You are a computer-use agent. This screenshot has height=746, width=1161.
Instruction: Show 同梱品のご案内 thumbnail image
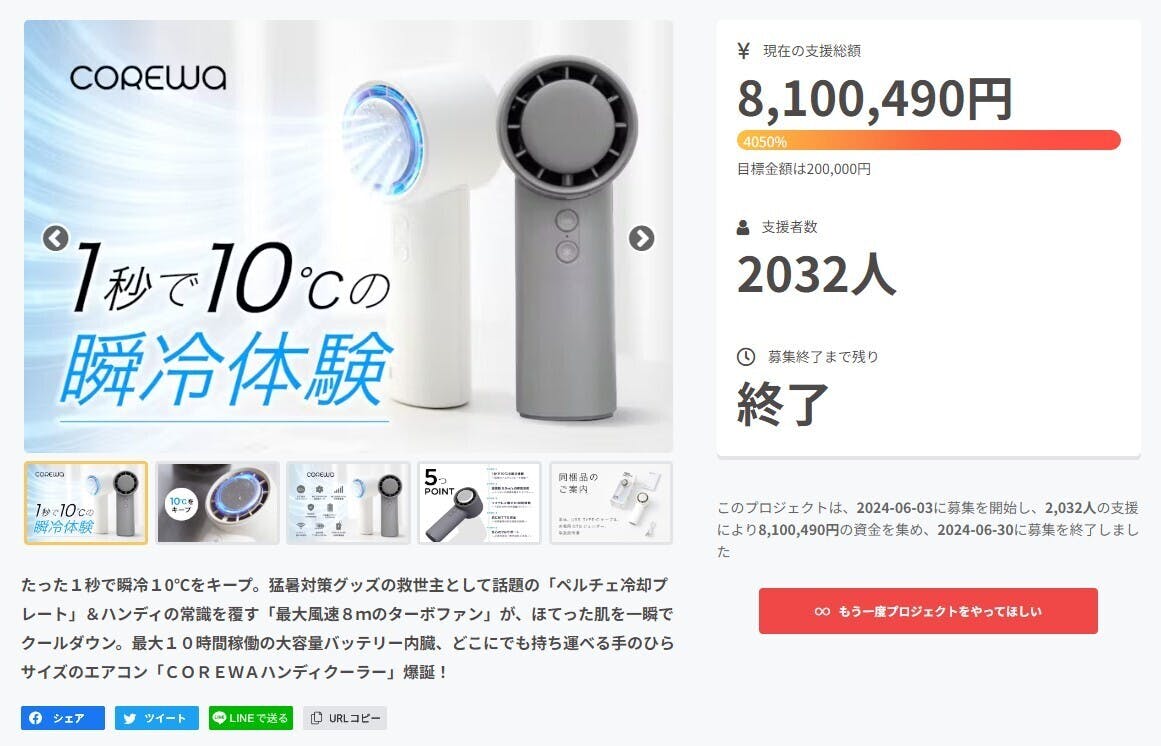pyautogui.click(x=611, y=503)
